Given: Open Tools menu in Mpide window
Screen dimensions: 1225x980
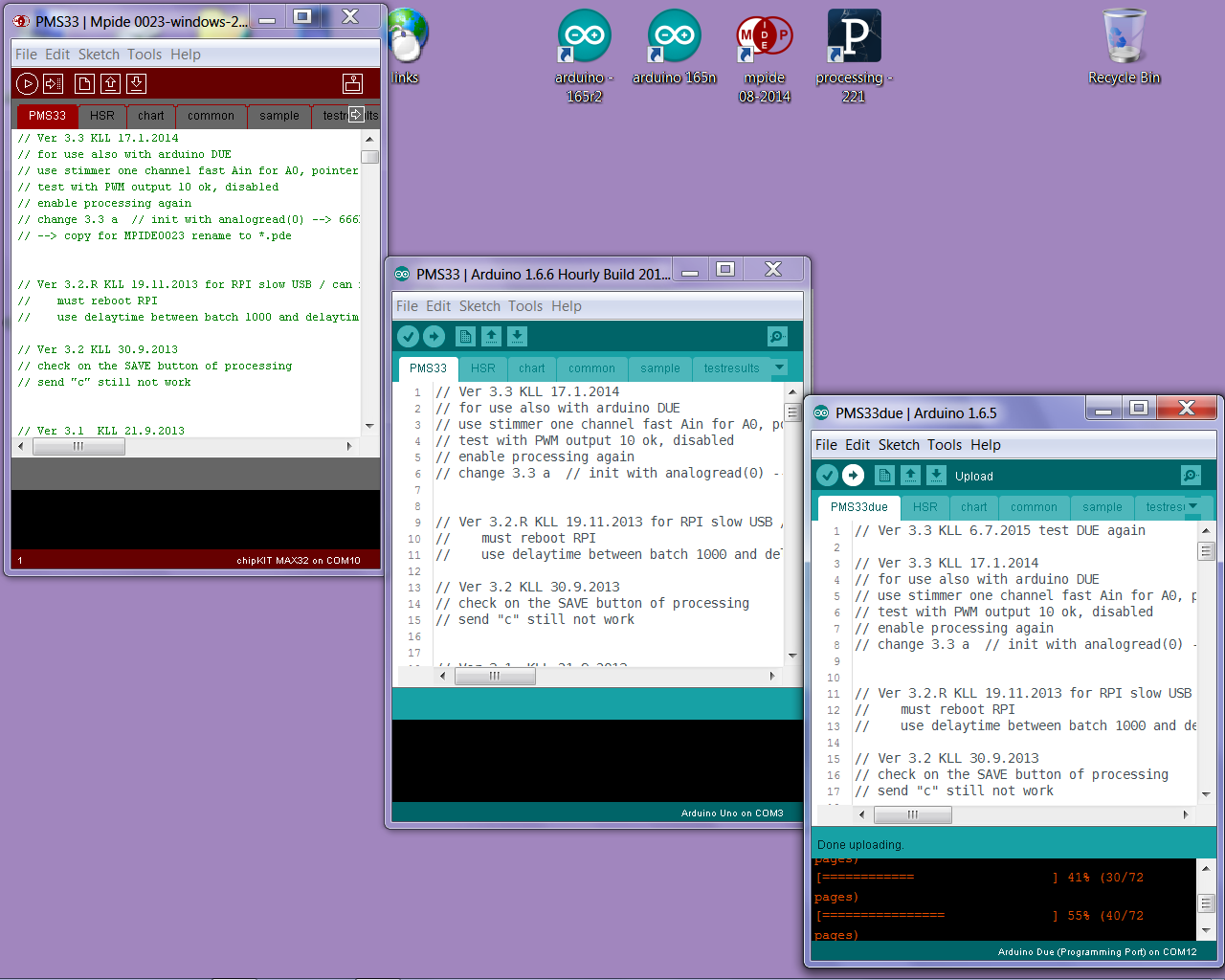Looking at the screenshot, I should [145, 55].
